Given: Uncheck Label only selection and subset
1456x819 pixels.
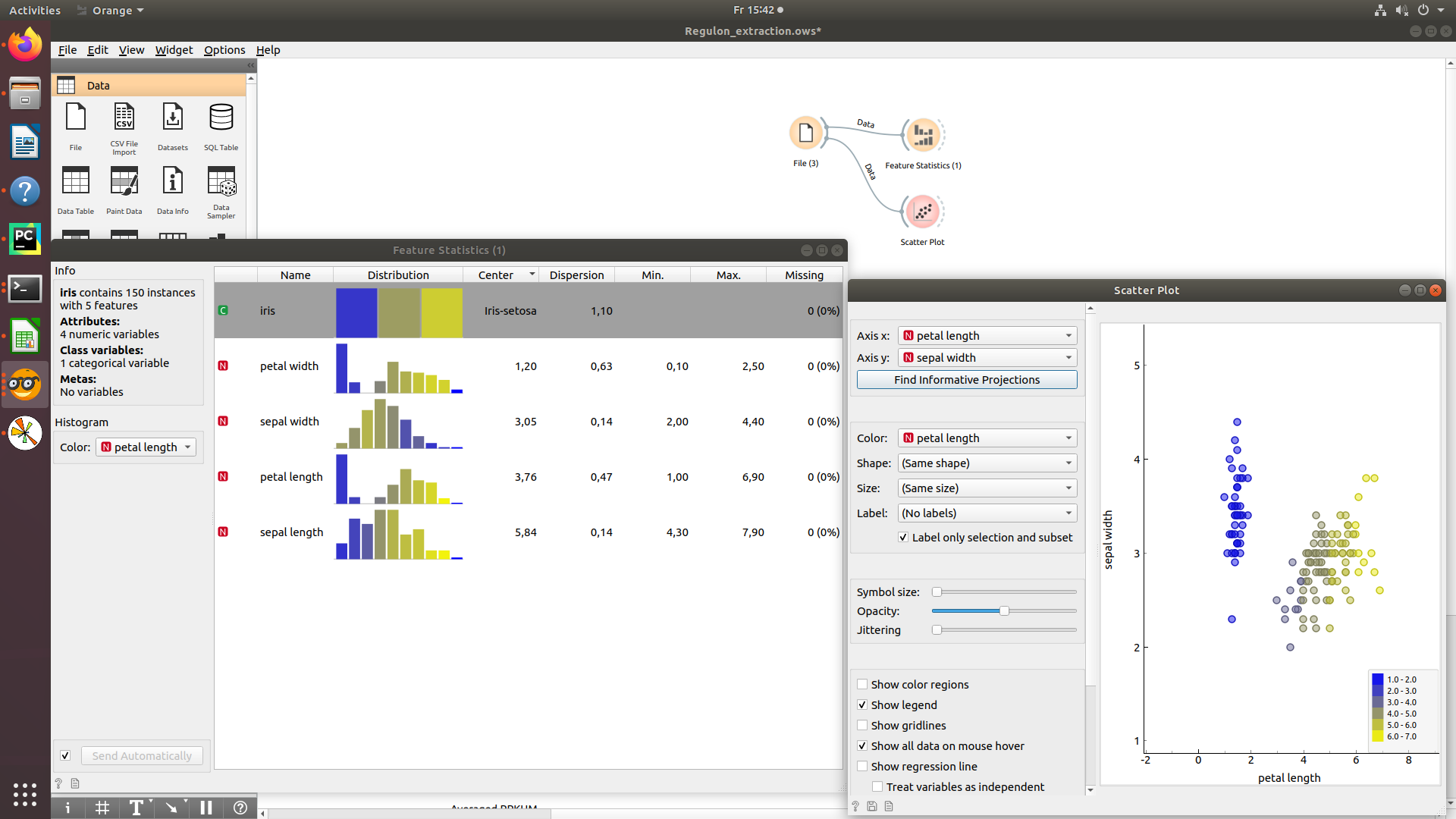Looking at the screenshot, I should click(x=903, y=537).
